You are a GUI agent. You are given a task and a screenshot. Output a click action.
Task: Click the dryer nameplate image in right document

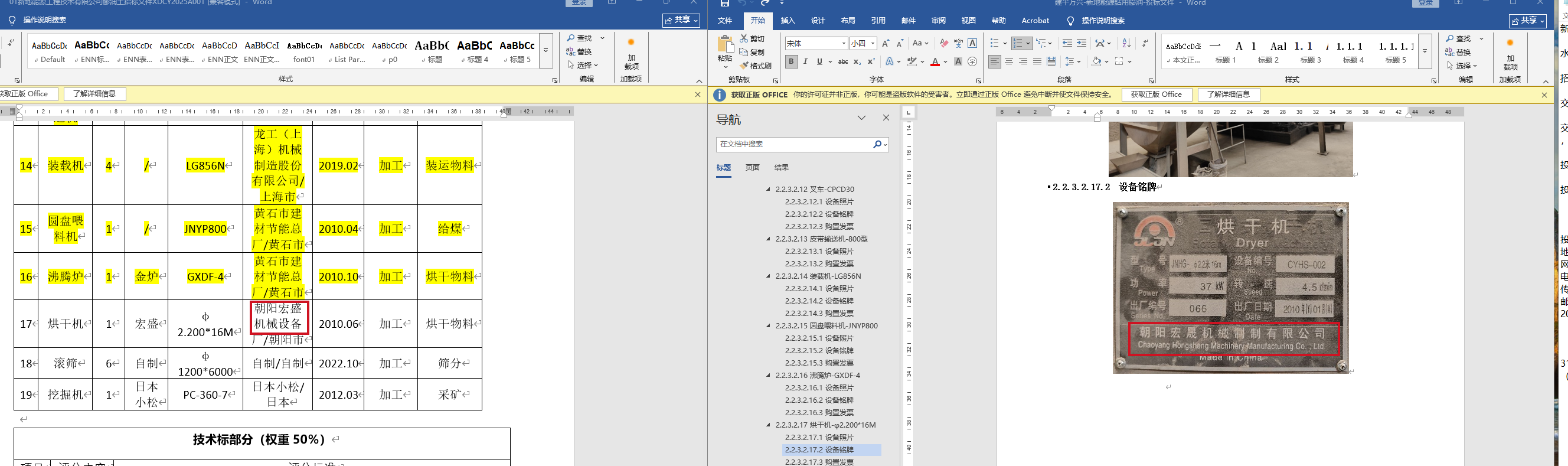point(1230,288)
